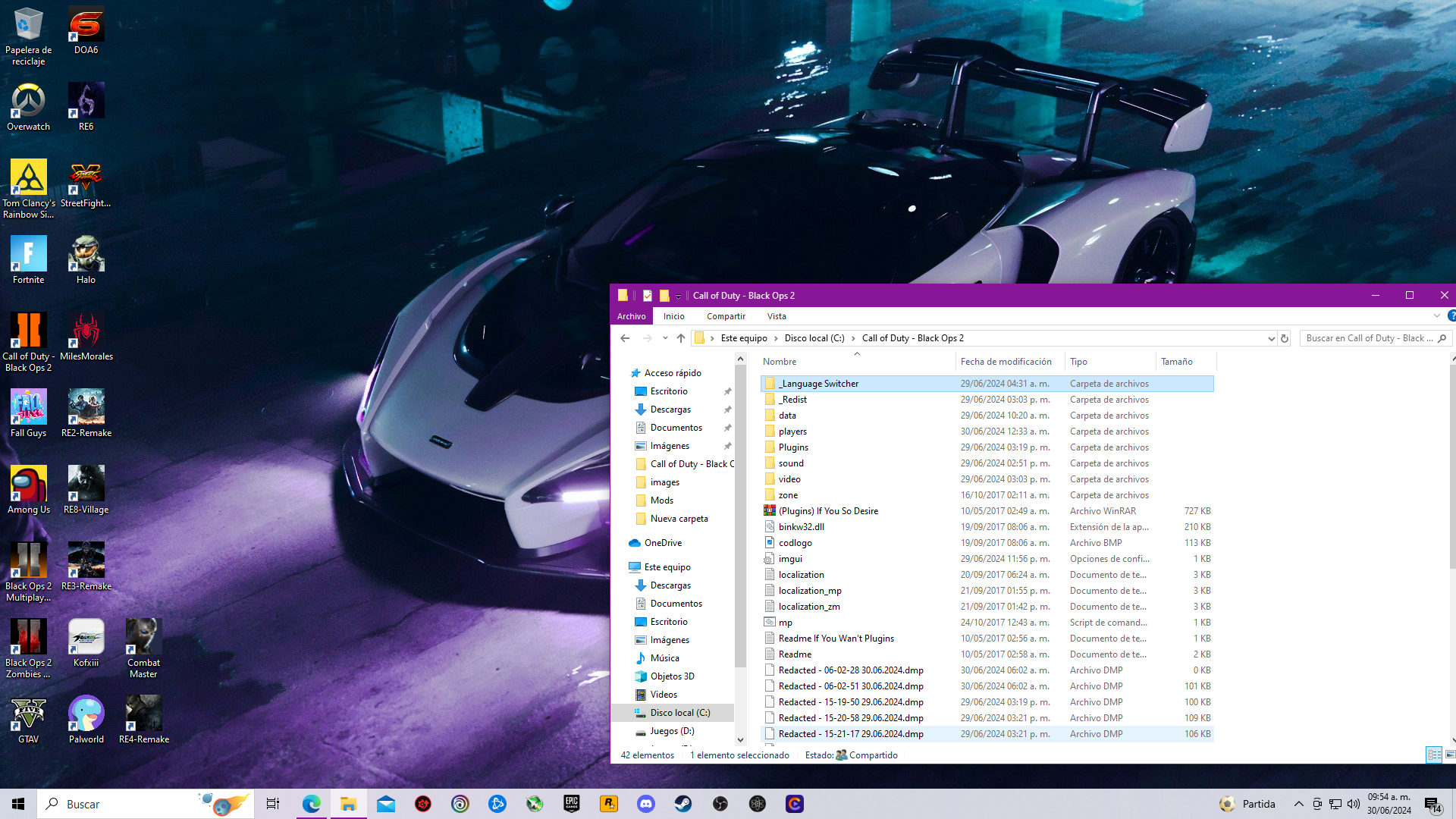This screenshot has width=1456, height=819.
Task: Open Steam from the taskbar
Action: pos(683,804)
